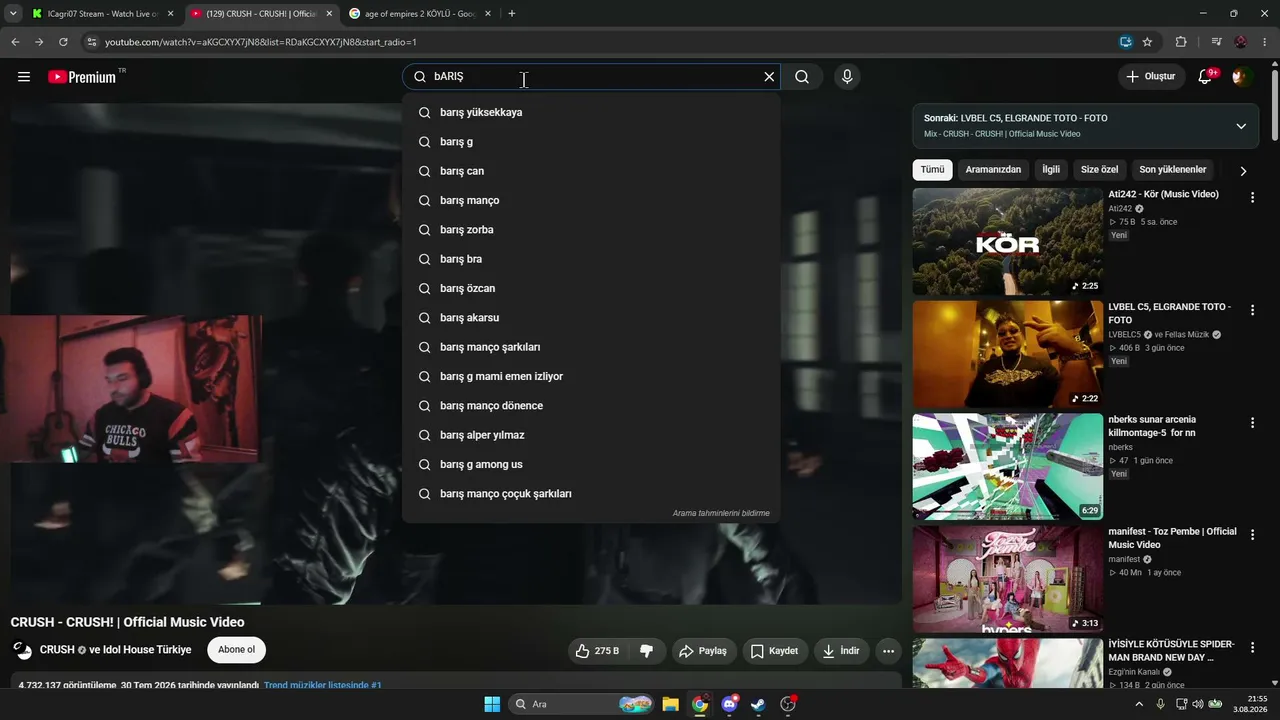
Task: Clear the search box with the X
Action: click(769, 77)
